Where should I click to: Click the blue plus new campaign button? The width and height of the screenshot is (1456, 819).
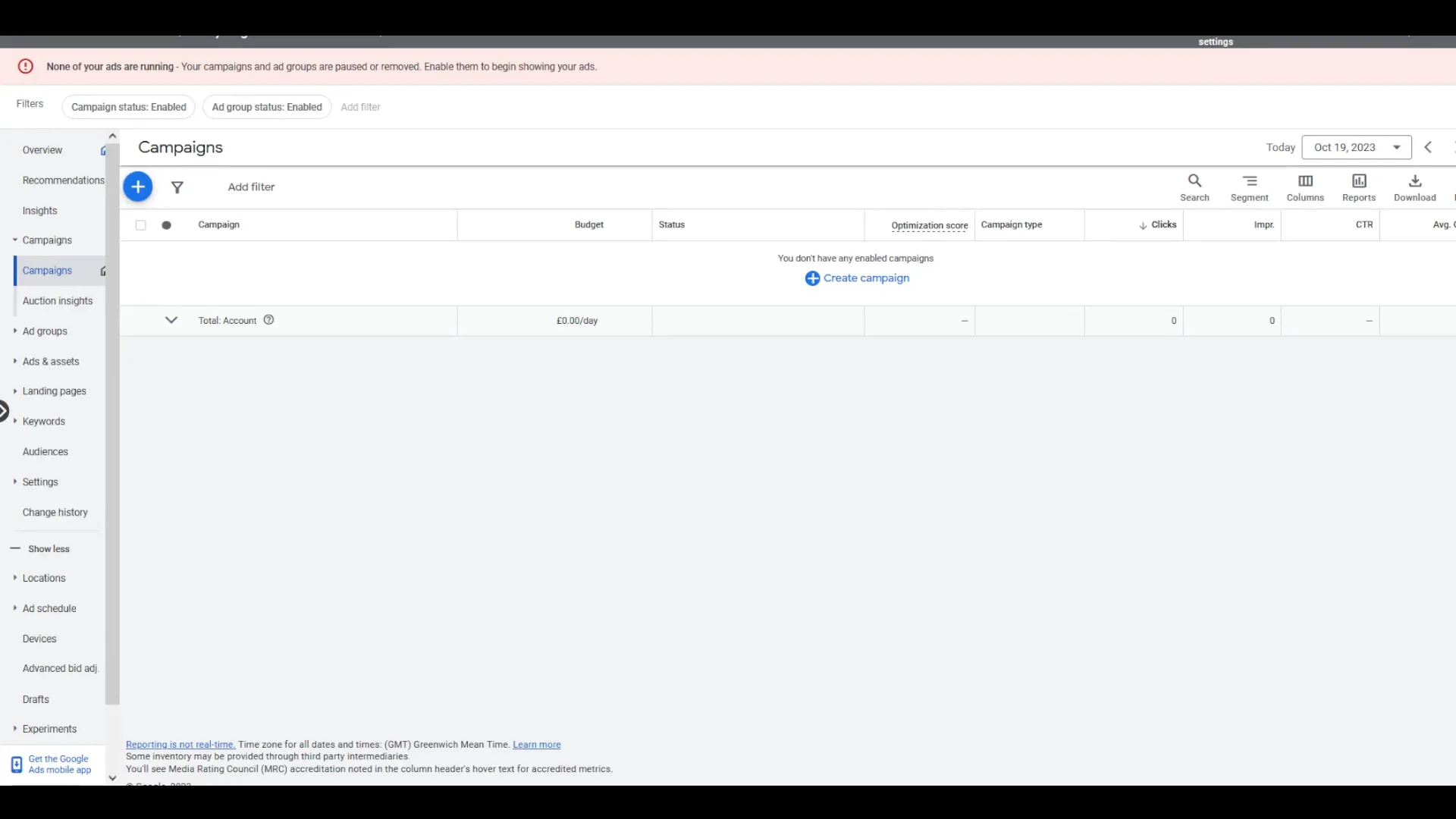138,187
